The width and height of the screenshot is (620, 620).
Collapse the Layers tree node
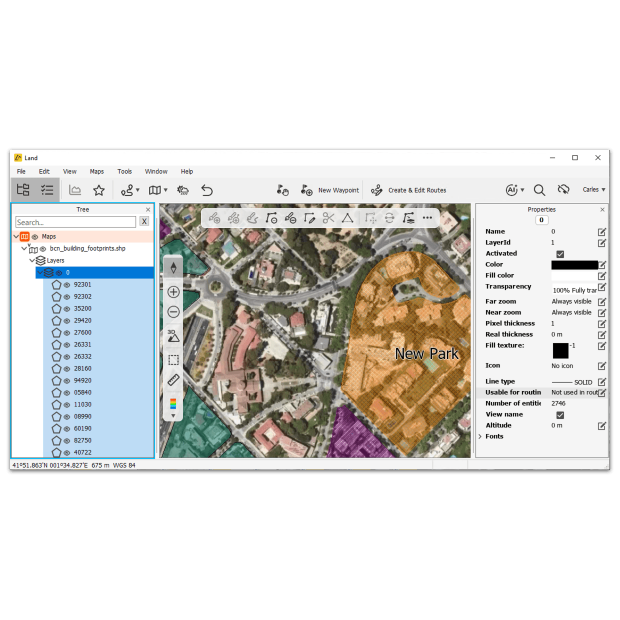pos(32,260)
